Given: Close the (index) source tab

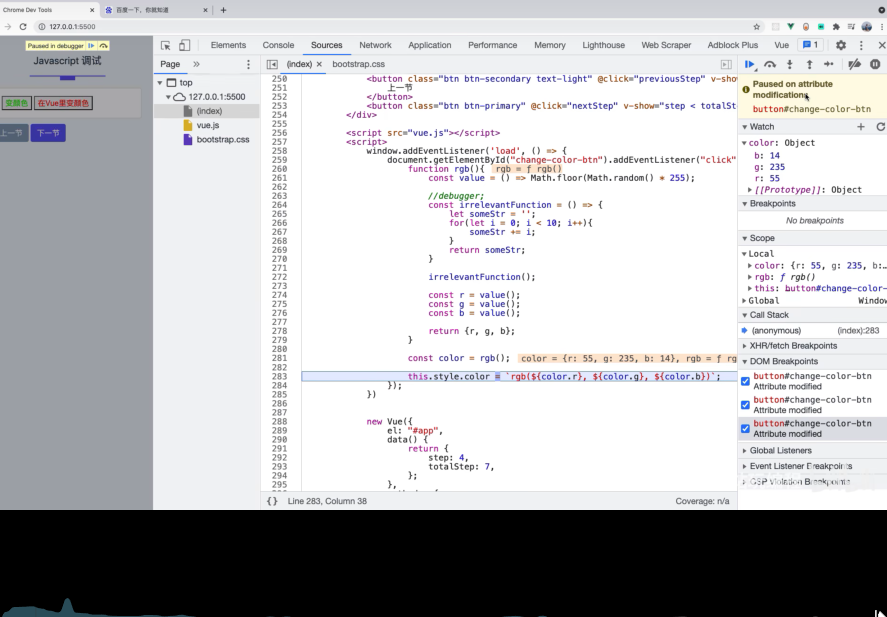Looking at the screenshot, I should click(x=319, y=64).
